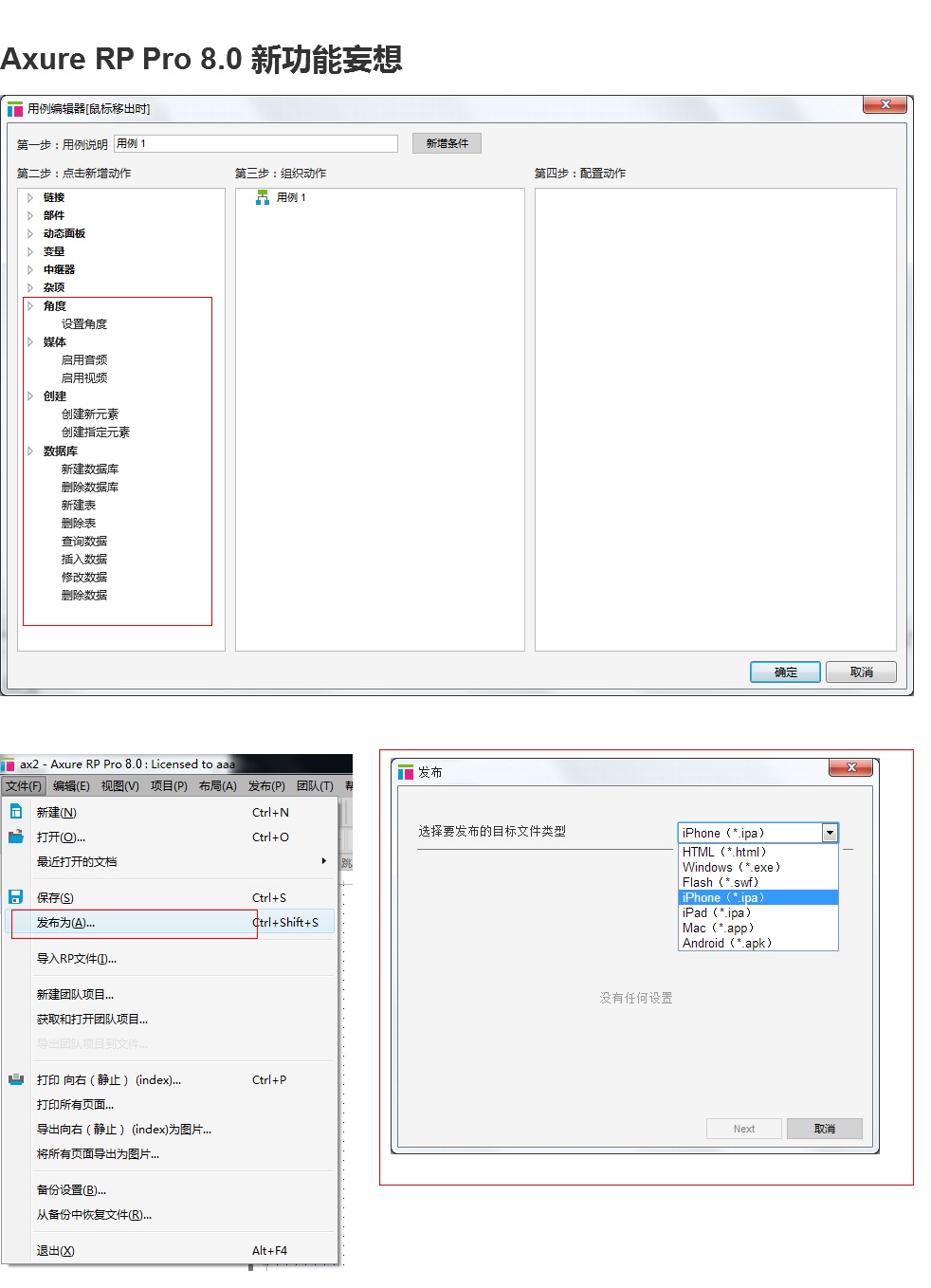931x1288 pixels.
Task: Choose 发布为(A)... from the file menu
Action: [171, 922]
